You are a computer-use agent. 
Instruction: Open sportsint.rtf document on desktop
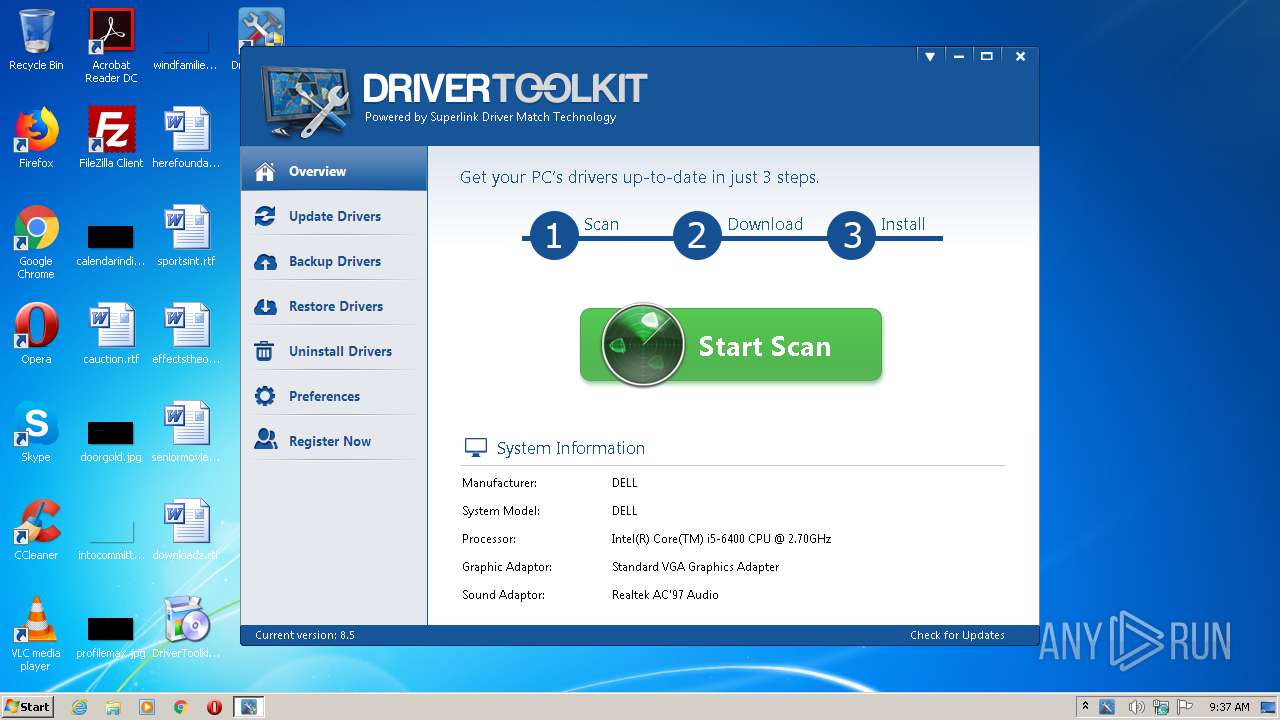pos(186,236)
